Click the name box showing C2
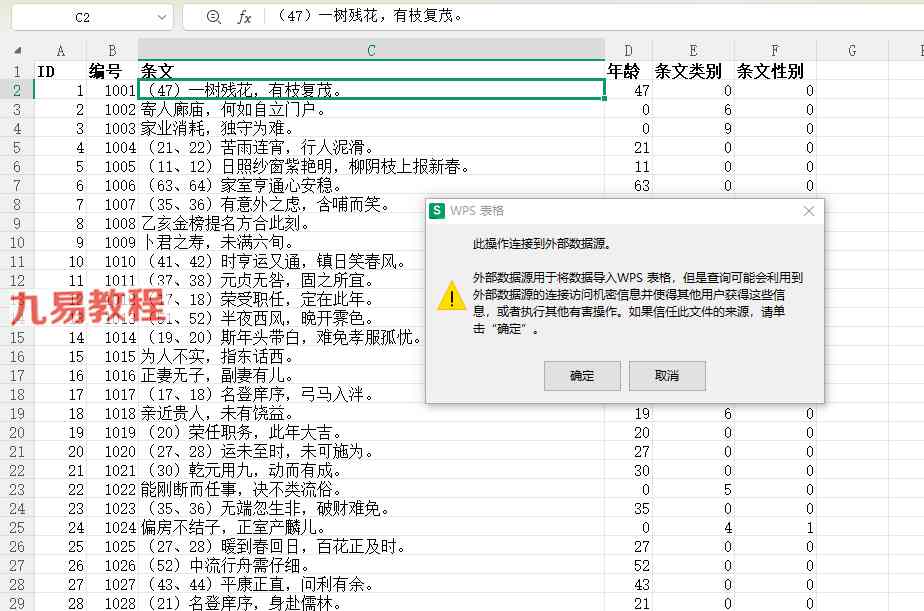The height and width of the screenshot is (611, 924). [x=82, y=18]
